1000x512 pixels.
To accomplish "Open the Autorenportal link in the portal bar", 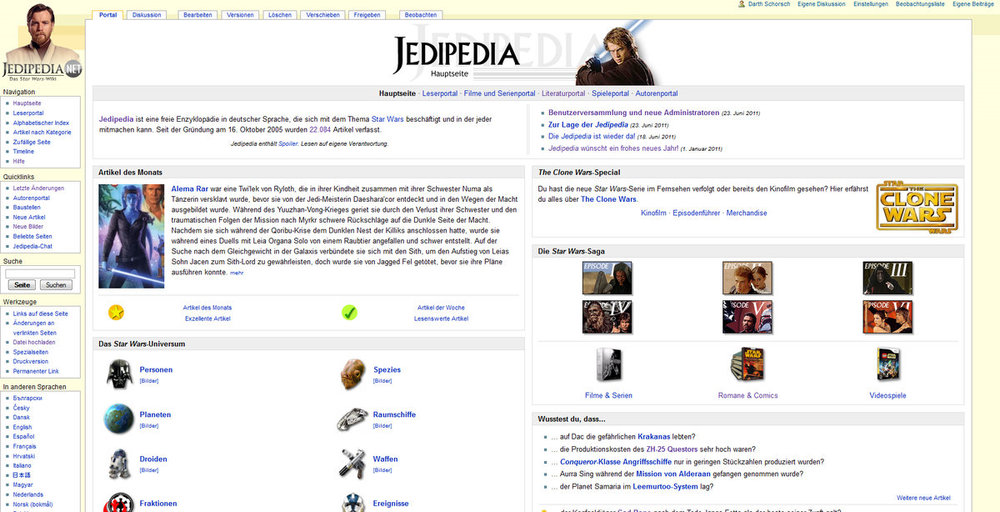I will point(656,94).
